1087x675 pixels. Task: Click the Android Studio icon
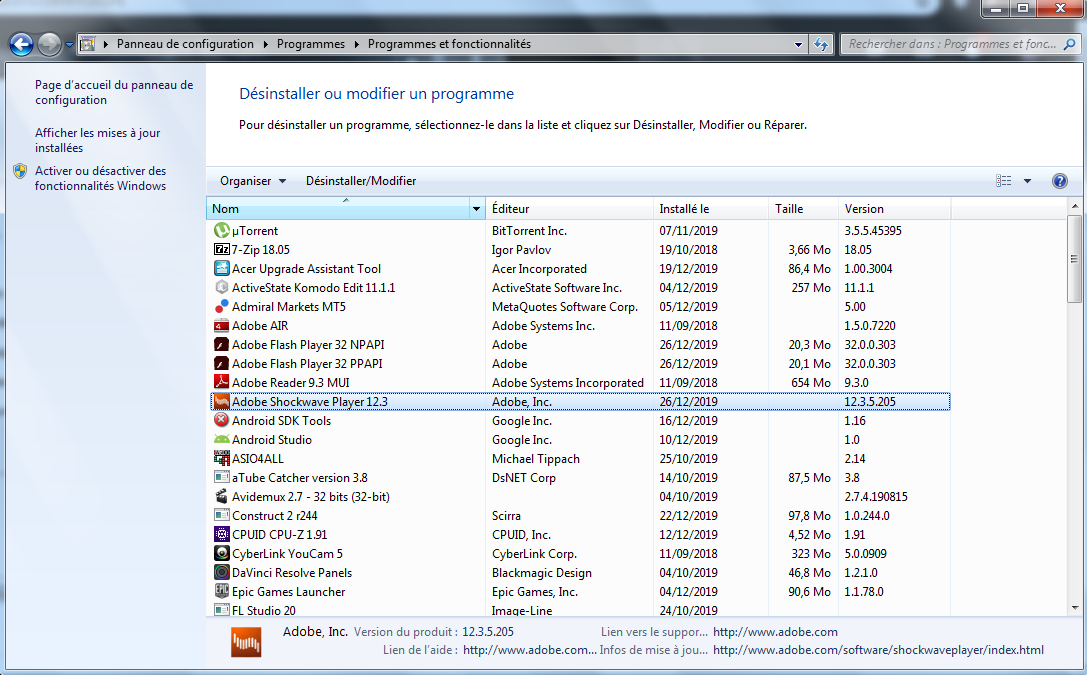click(x=221, y=439)
